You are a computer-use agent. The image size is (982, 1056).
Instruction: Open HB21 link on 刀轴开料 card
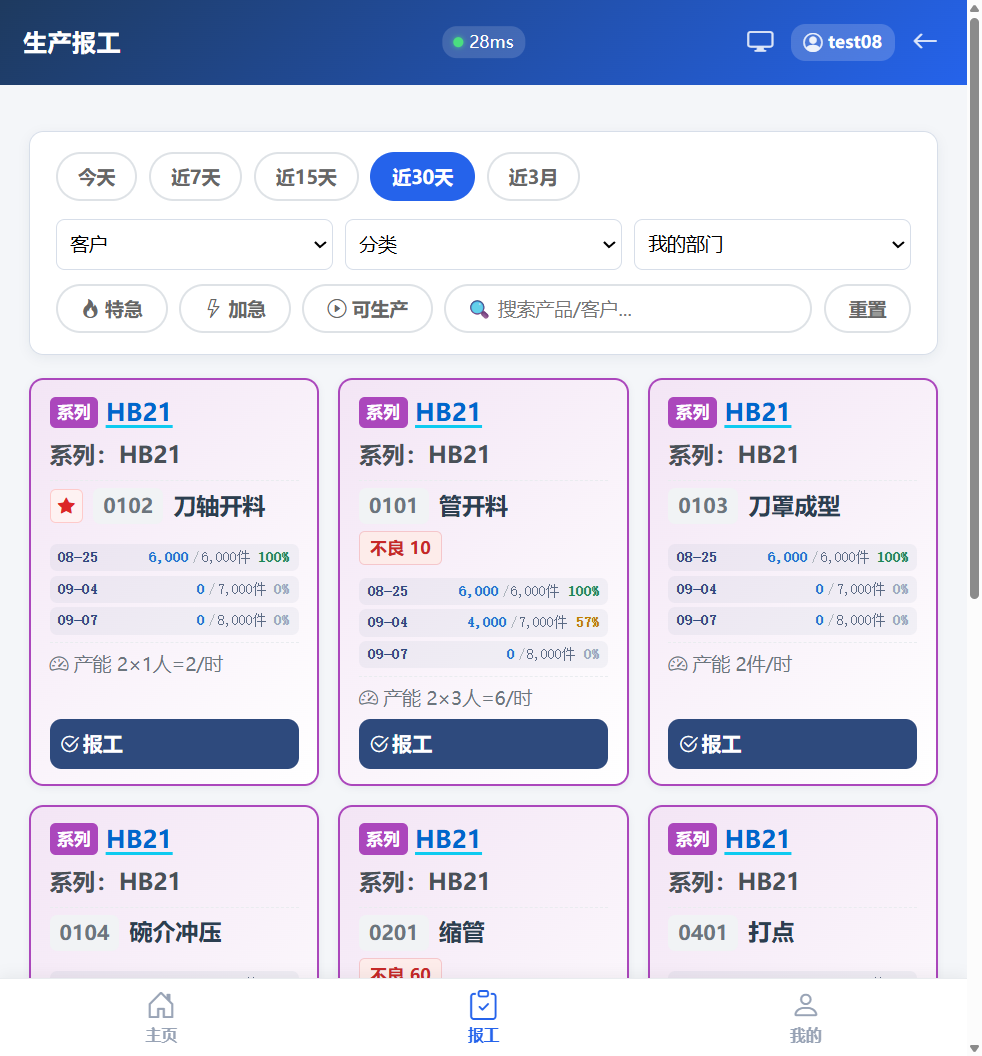(139, 412)
